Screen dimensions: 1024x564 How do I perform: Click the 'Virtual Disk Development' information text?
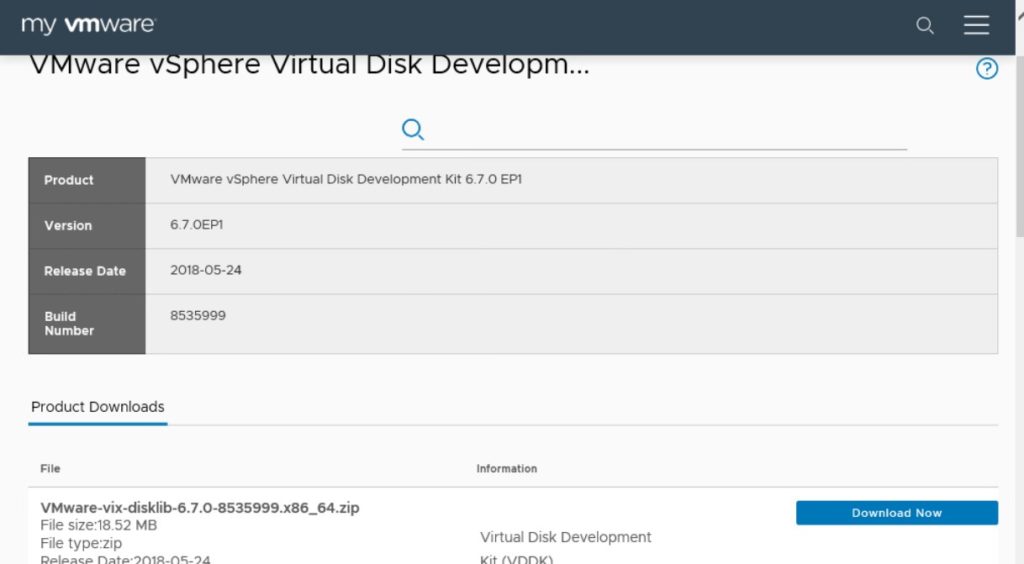566,537
